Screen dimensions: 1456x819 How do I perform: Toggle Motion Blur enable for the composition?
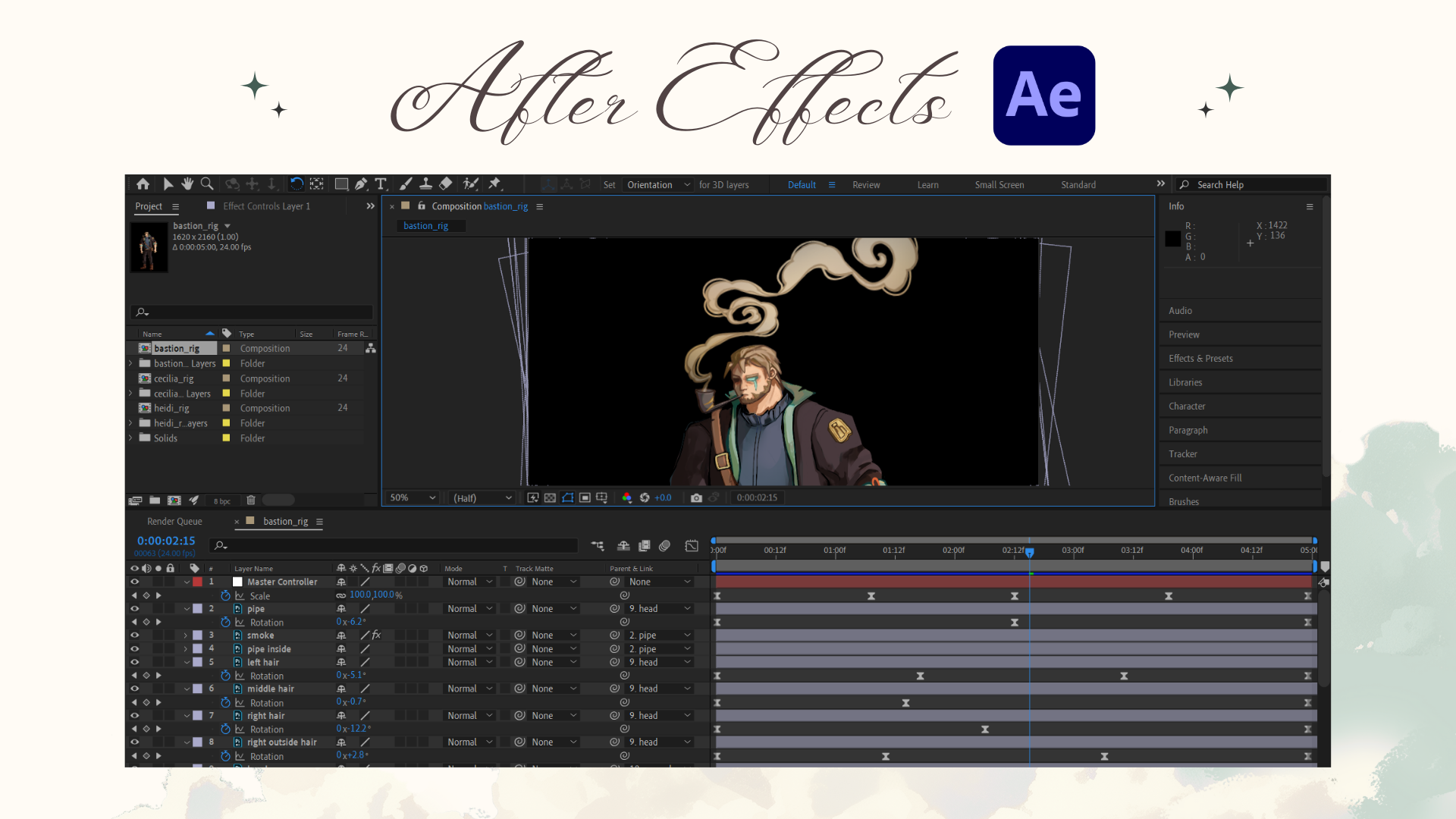664,546
